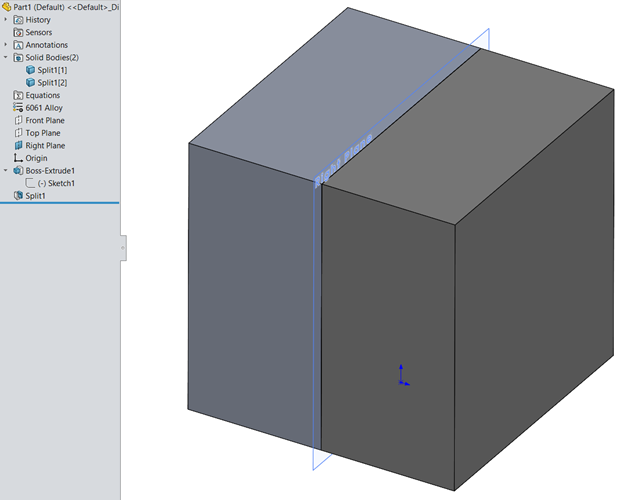Select the 'Split1' feature label at bottom

tap(35, 196)
